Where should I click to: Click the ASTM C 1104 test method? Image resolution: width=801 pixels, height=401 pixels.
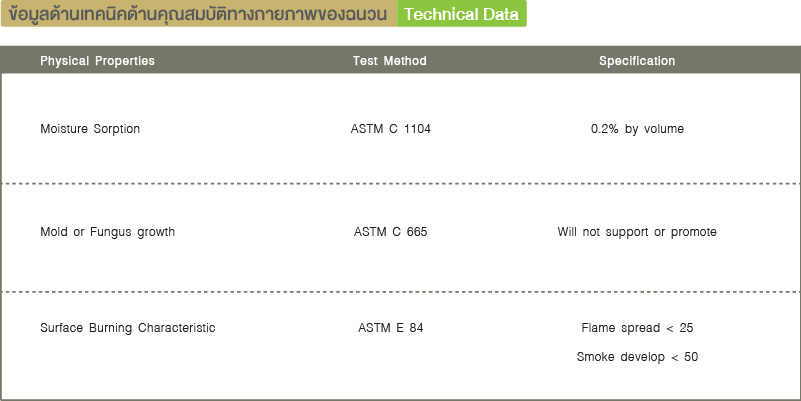tap(390, 129)
